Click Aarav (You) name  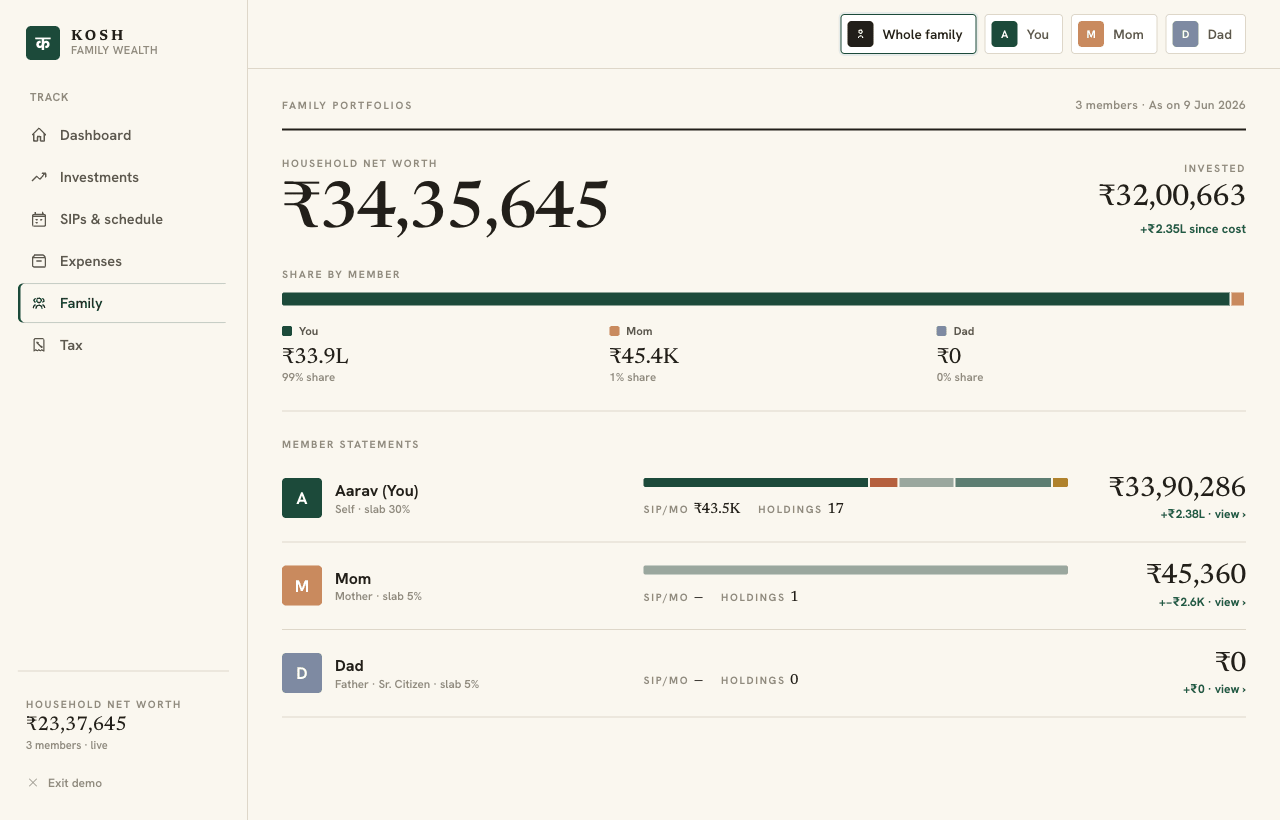pos(377,491)
